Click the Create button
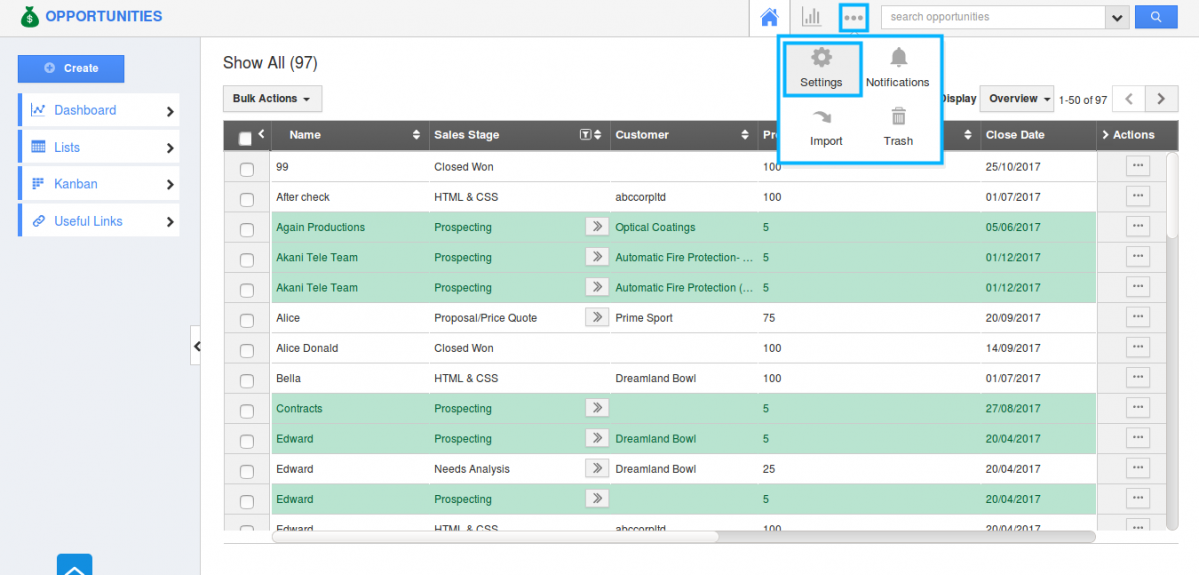This screenshot has height=575, width=1199. [71, 68]
